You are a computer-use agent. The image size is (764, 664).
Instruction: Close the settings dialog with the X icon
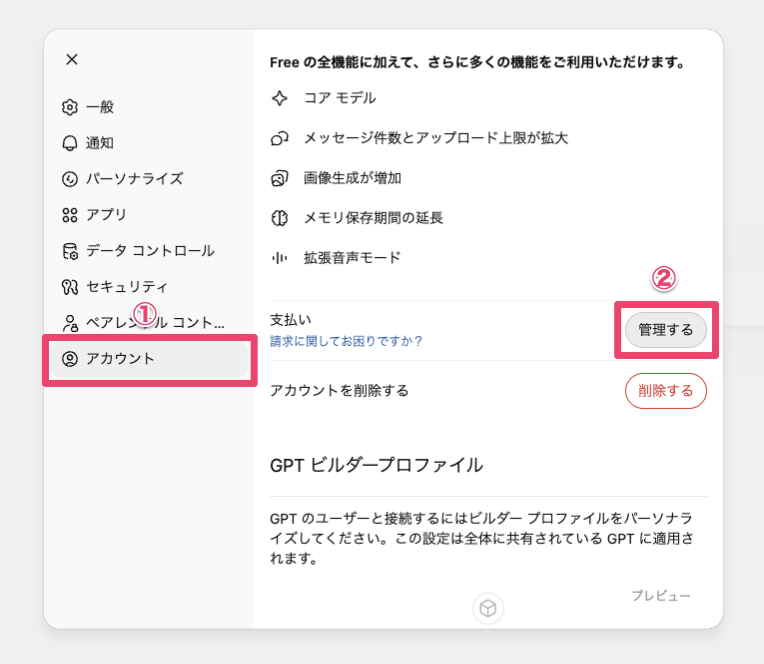72,59
